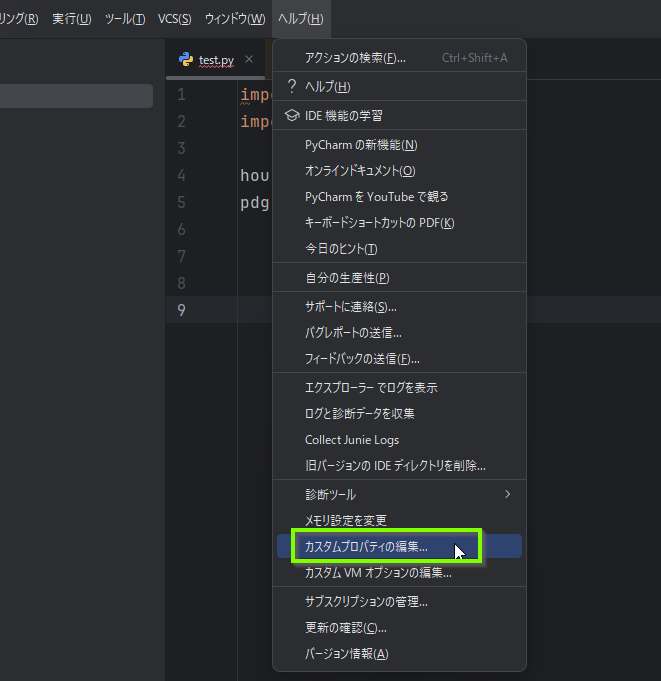661x681 pixels.
Task: Select メモリ設定を変更
Action: 399,520
